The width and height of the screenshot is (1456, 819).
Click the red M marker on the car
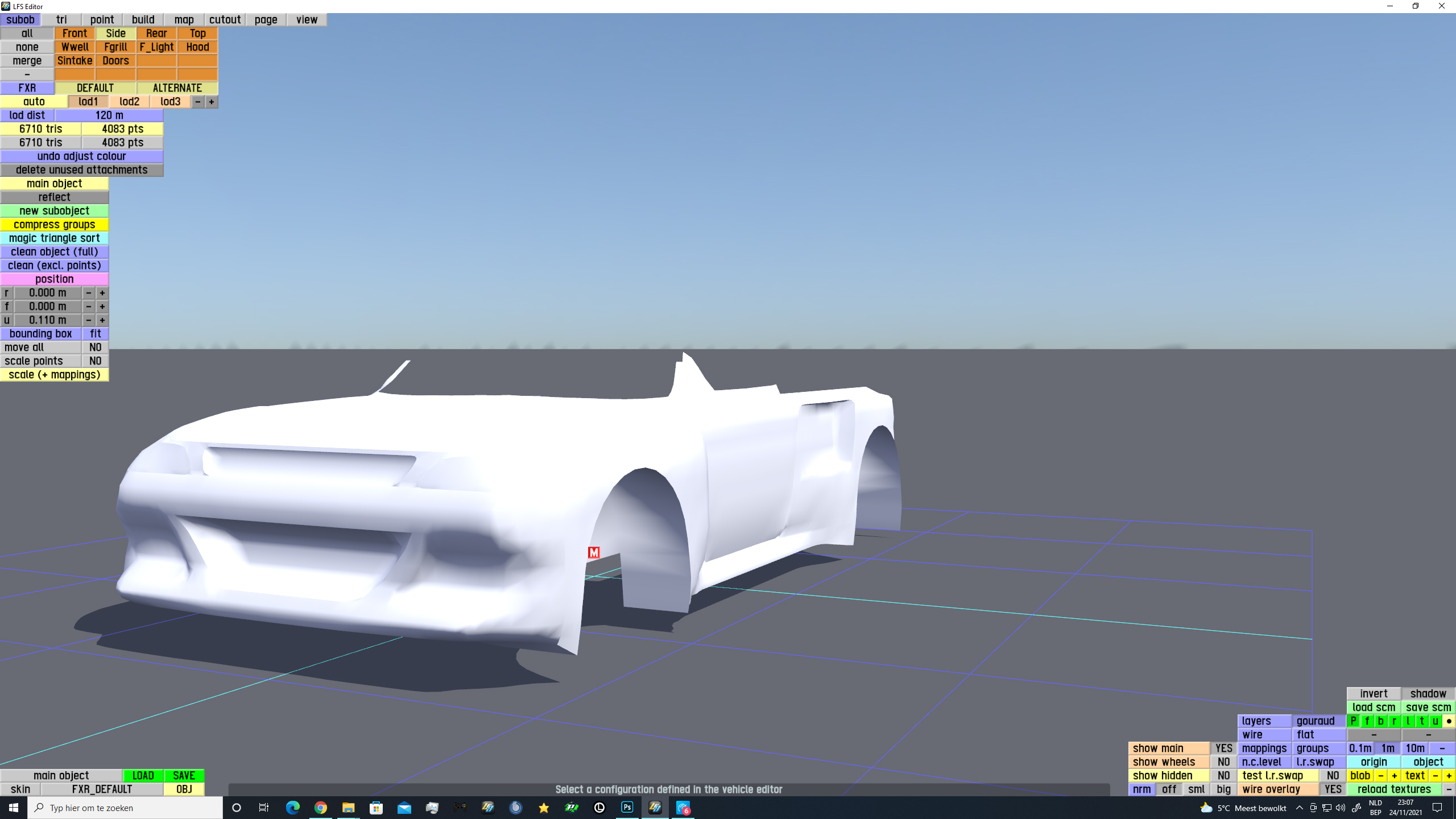[x=594, y=552]
